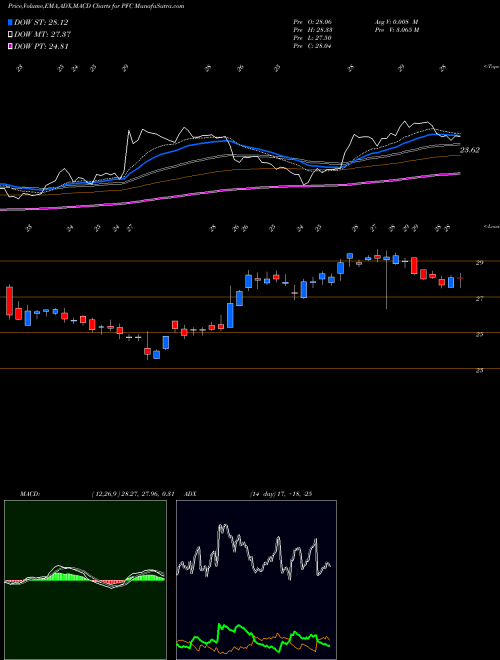Click the long-wick candlestick dropping below 27

coord(386,279)
